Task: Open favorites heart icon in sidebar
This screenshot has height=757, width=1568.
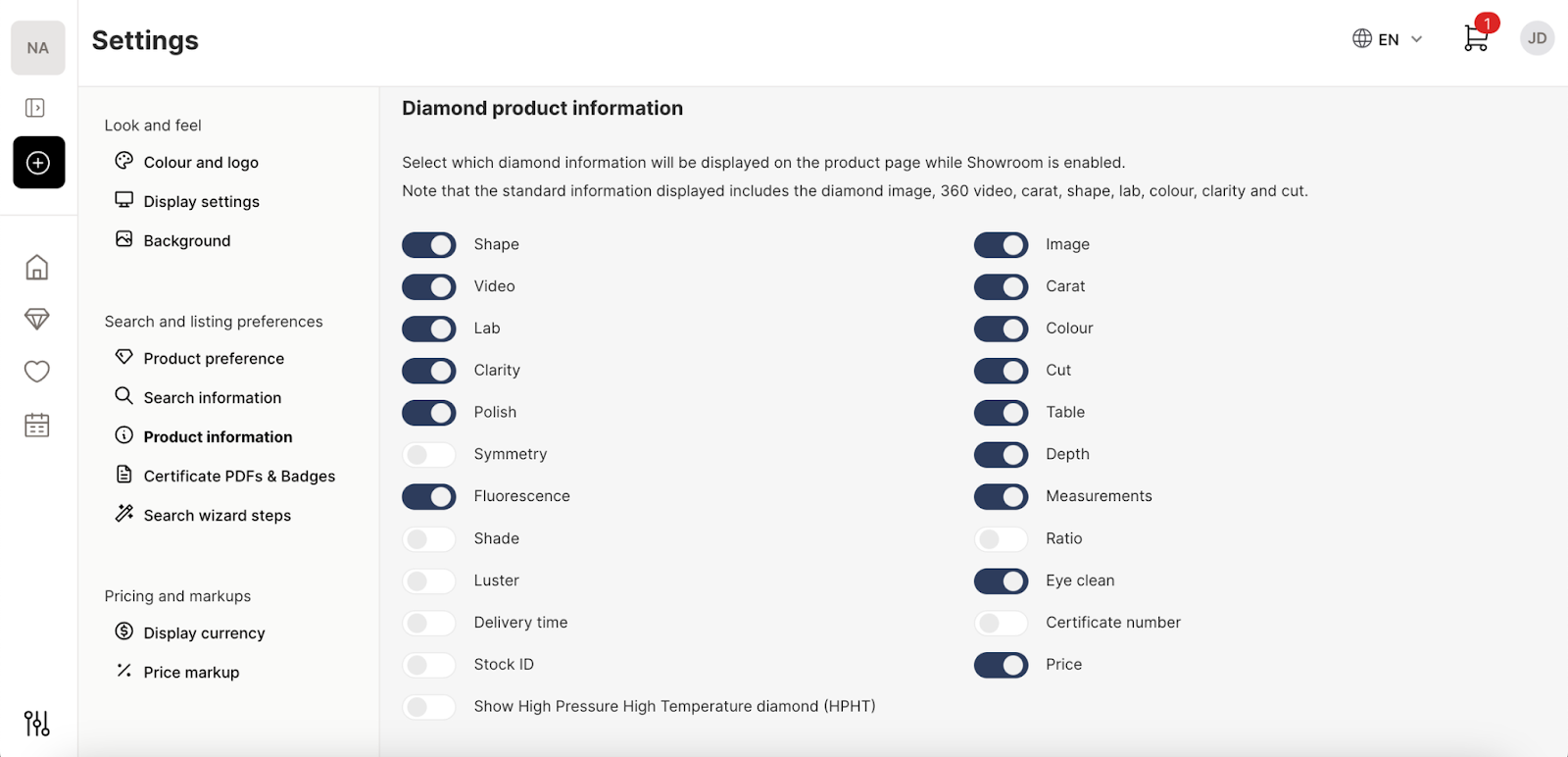Action: (37, 372)
